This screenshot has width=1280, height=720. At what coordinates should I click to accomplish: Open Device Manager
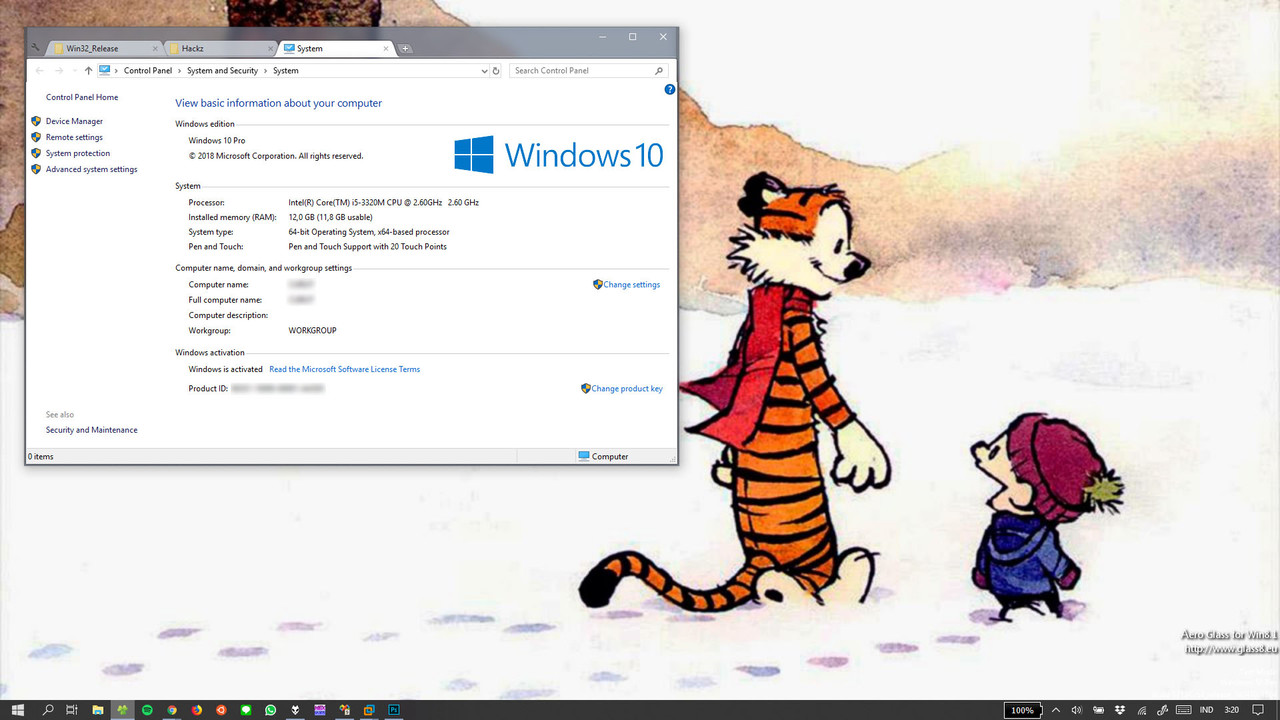tap(74, 121)
